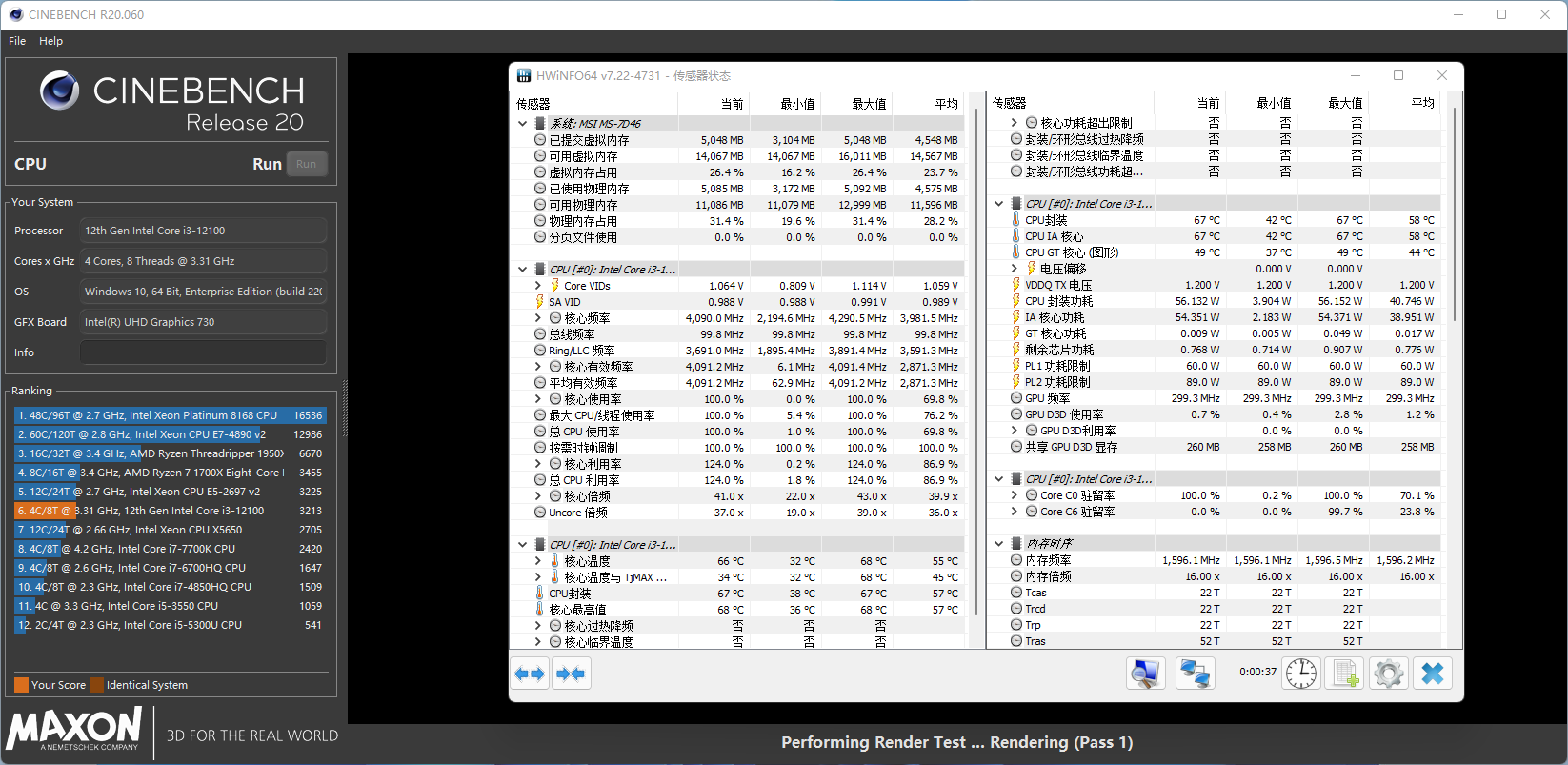The width and height of the screenshot is (1568, 765).
Task: Click the HWiNFO64 title bar app icon
Action: click(524, 75)
